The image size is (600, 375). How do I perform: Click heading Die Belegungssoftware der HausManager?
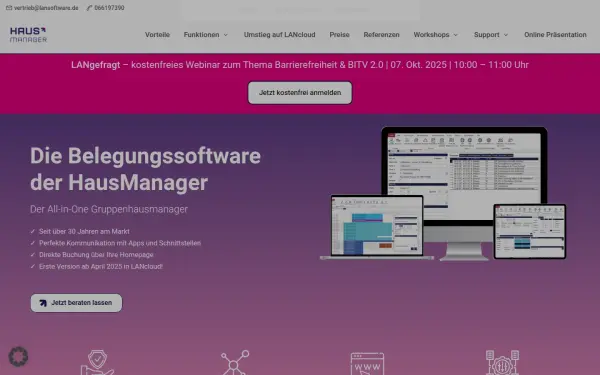click(x=145, y=169)
